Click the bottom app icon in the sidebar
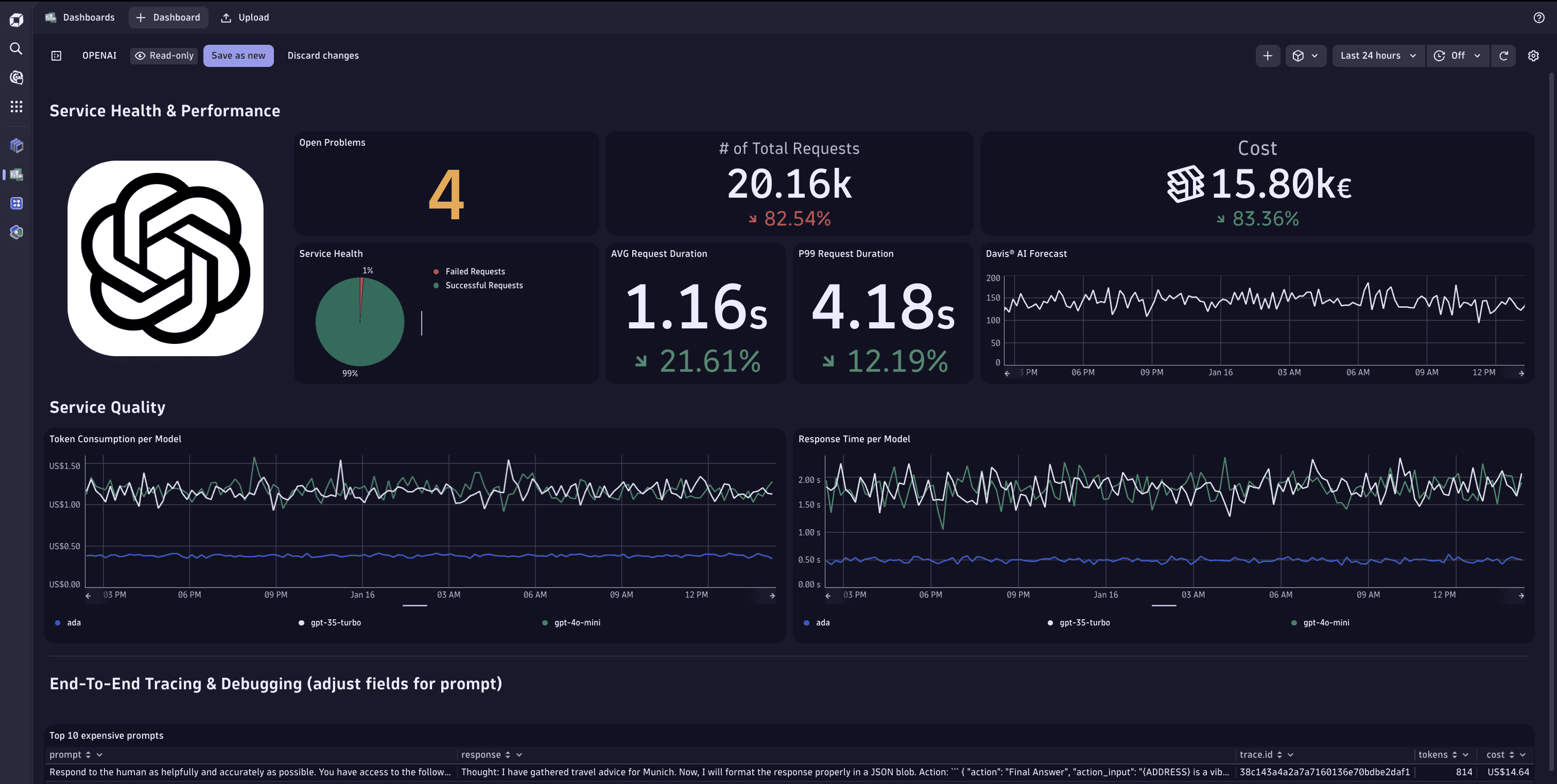This screenshot has height=784, width=1557. [16, 232]
